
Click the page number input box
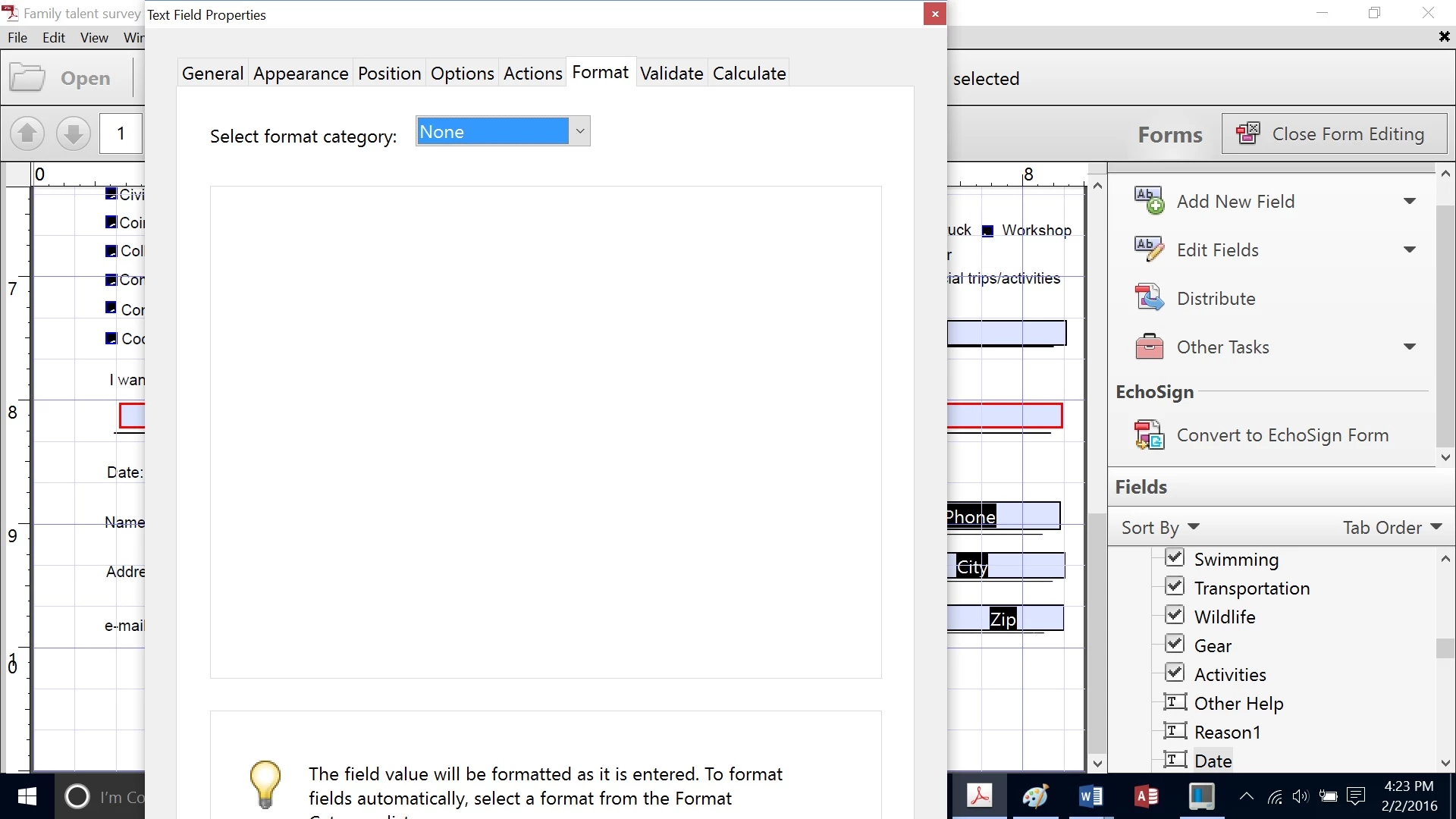coord(121,134)
